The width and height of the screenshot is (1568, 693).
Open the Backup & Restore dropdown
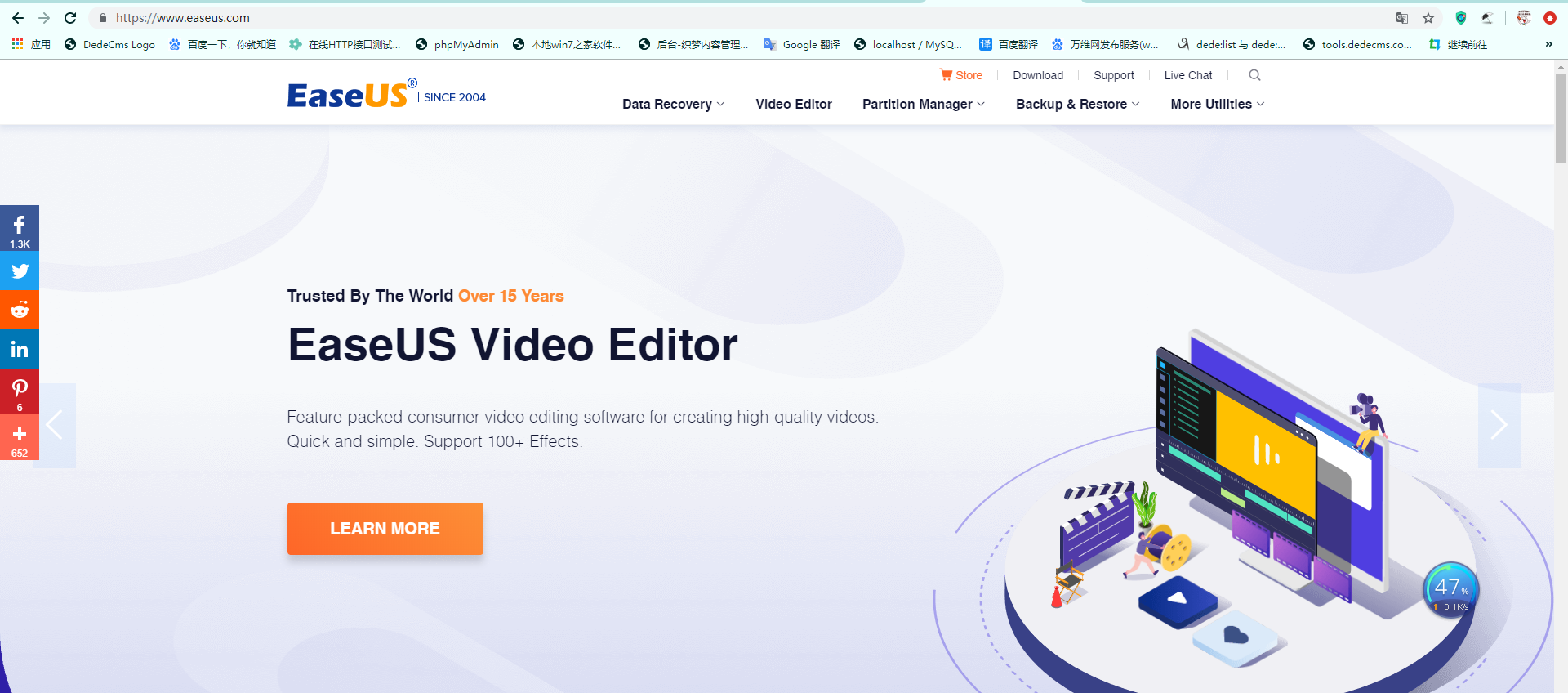(1077, 105)
